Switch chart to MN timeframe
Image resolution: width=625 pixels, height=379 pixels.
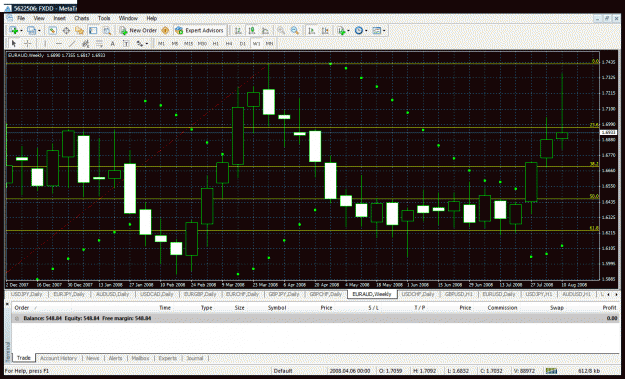(x=269, y=43)
